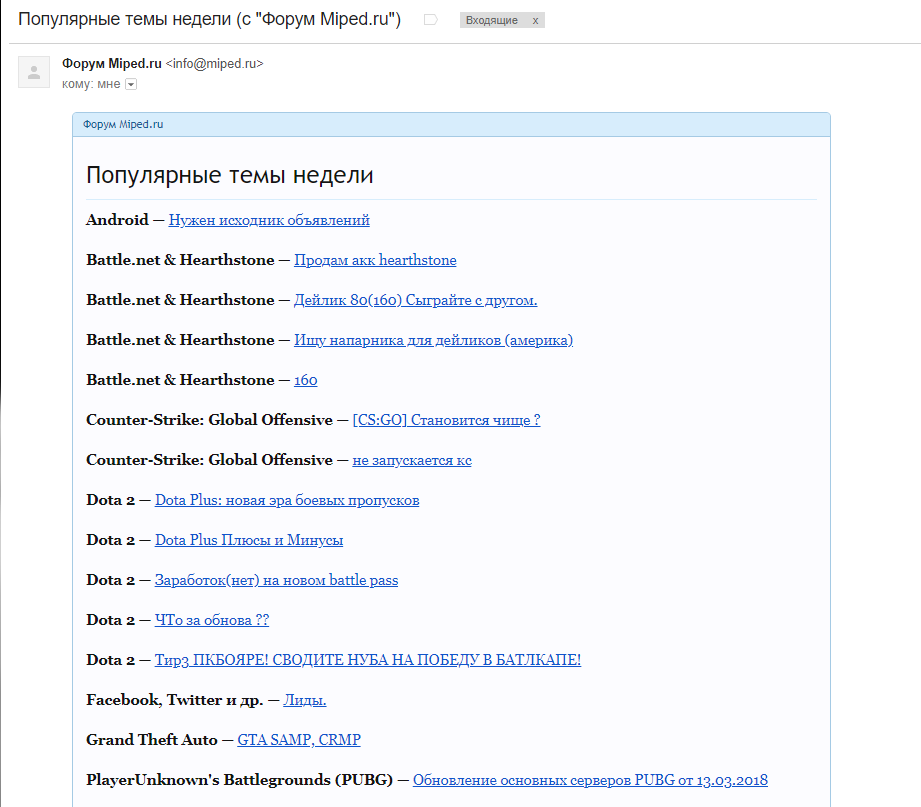Image resolution: width=921 pixels, height=807 pixels.
Task: Click the Facebook, Twitter и др. category label
Action: (174, 700)
